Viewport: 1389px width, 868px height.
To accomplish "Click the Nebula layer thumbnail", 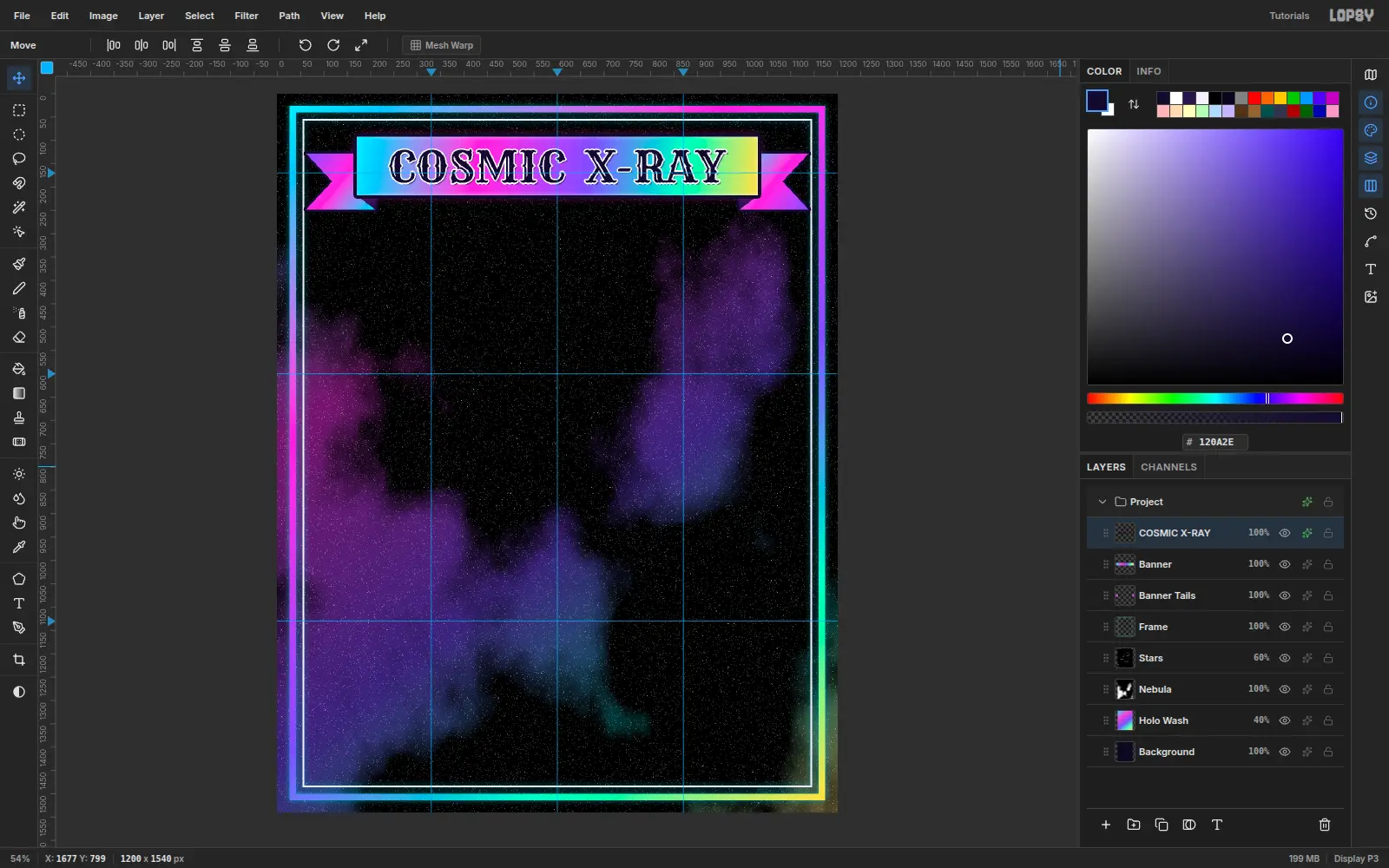I will [1125, 689].
